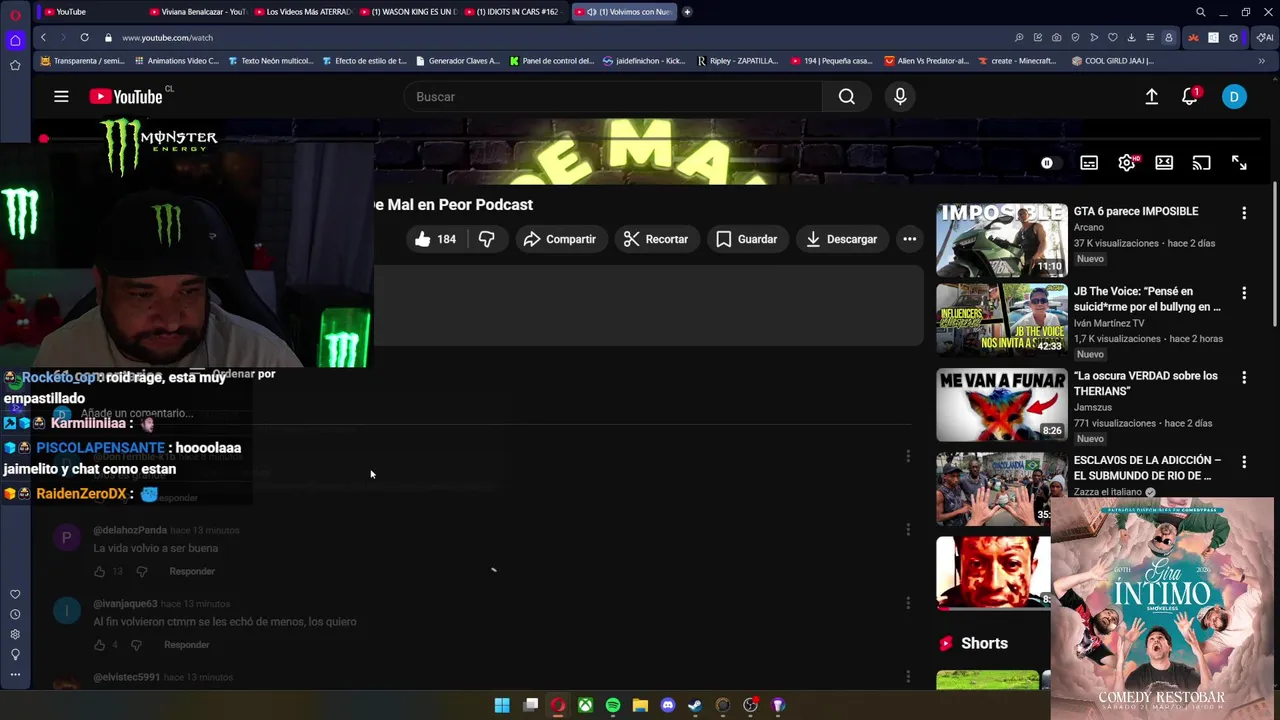Image resolution: width=1280 pixels, height=720 pixels.
Task: Open the account avatar D
Action: [1234, 97]
